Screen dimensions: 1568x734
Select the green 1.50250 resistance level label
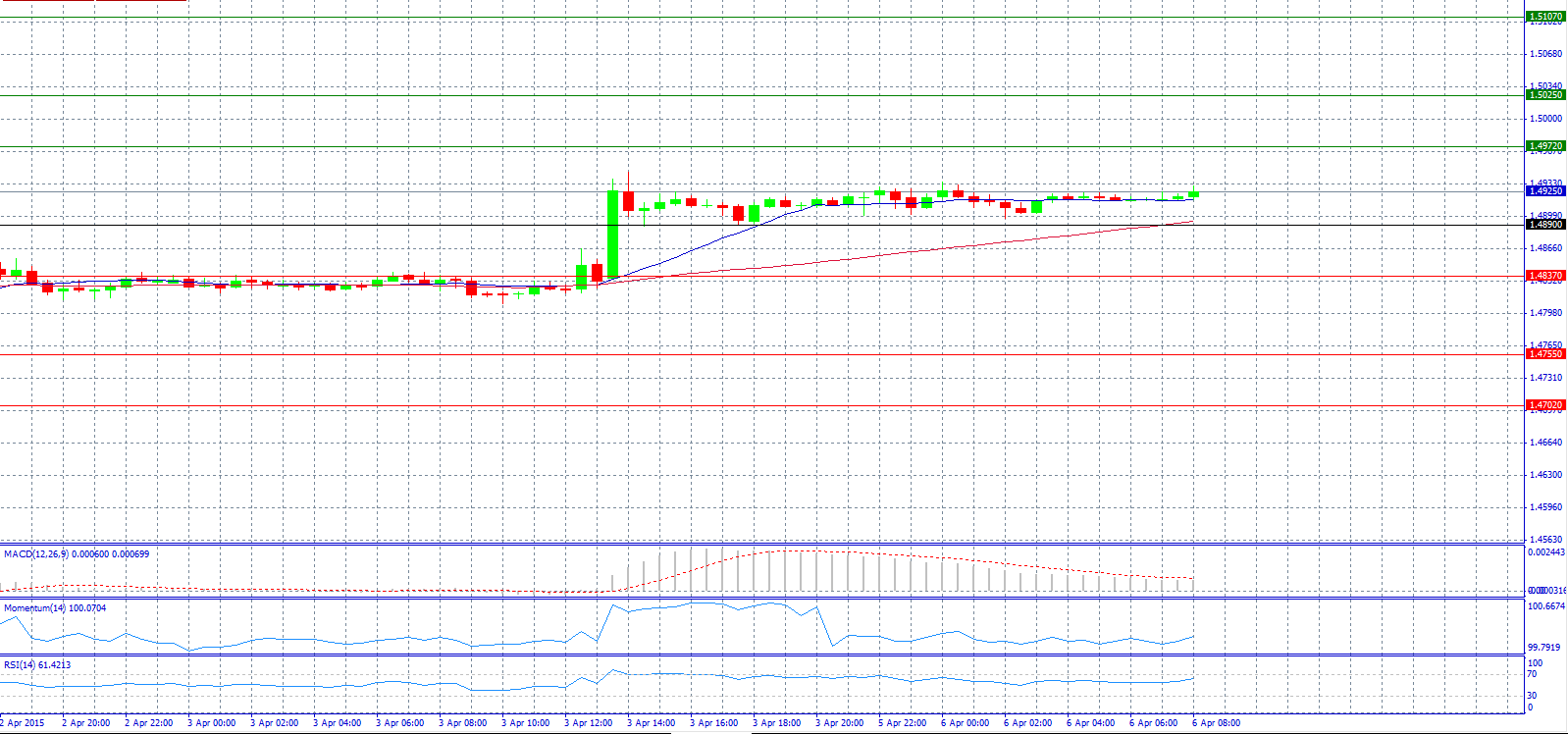pos(1545,95)
